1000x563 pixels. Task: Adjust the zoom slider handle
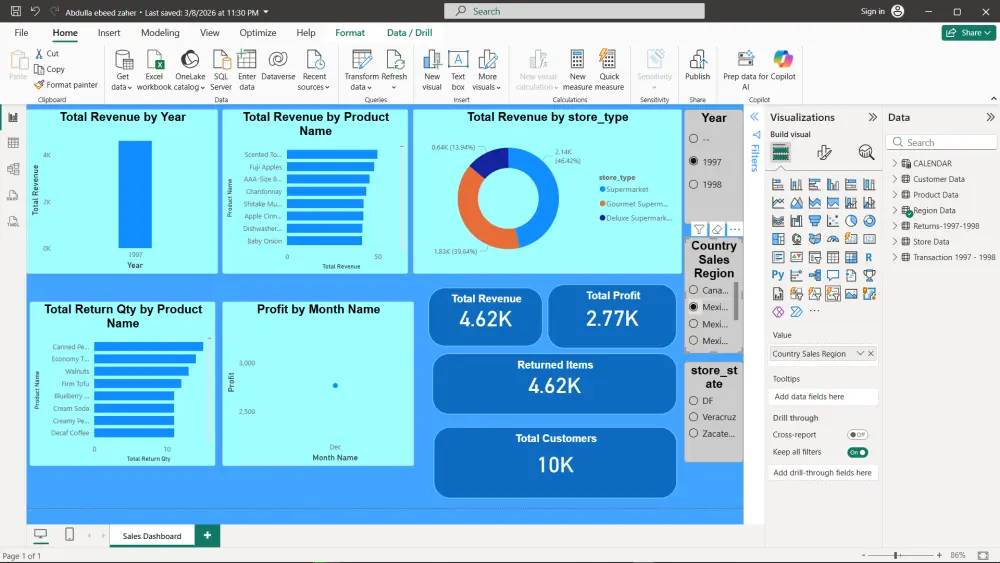pos(896,555)
